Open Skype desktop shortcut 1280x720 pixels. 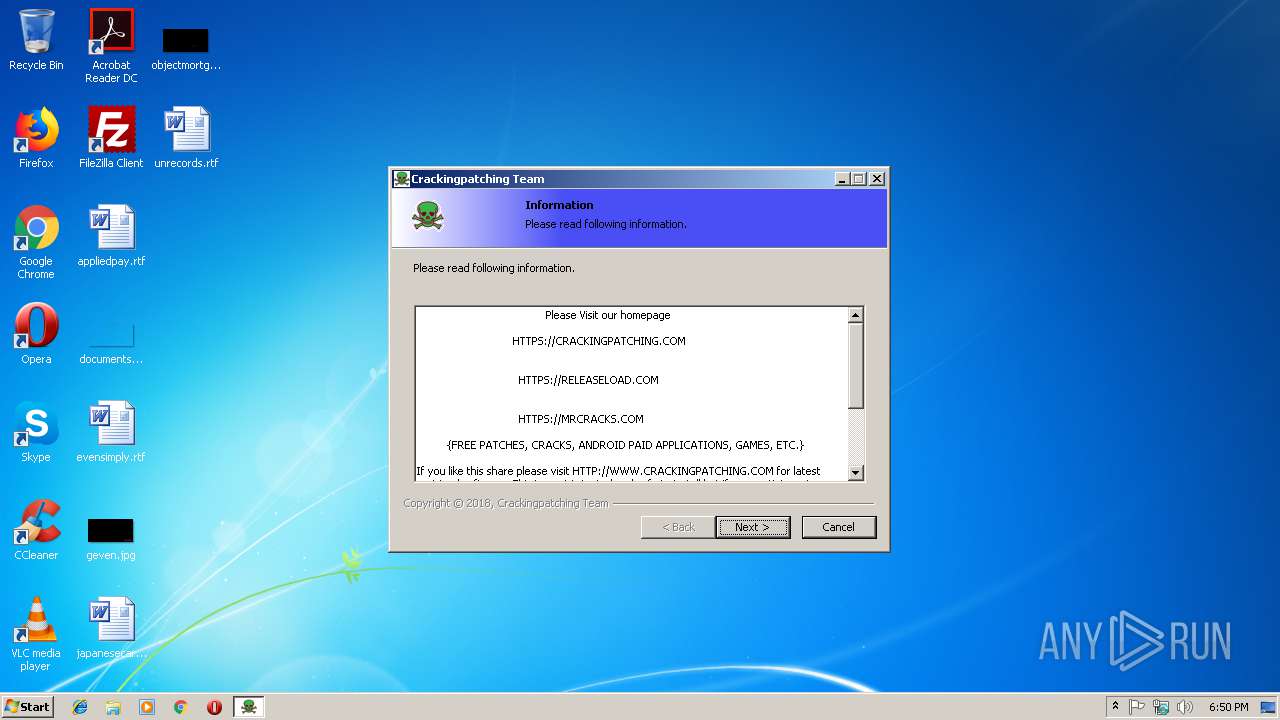[36, 432]
